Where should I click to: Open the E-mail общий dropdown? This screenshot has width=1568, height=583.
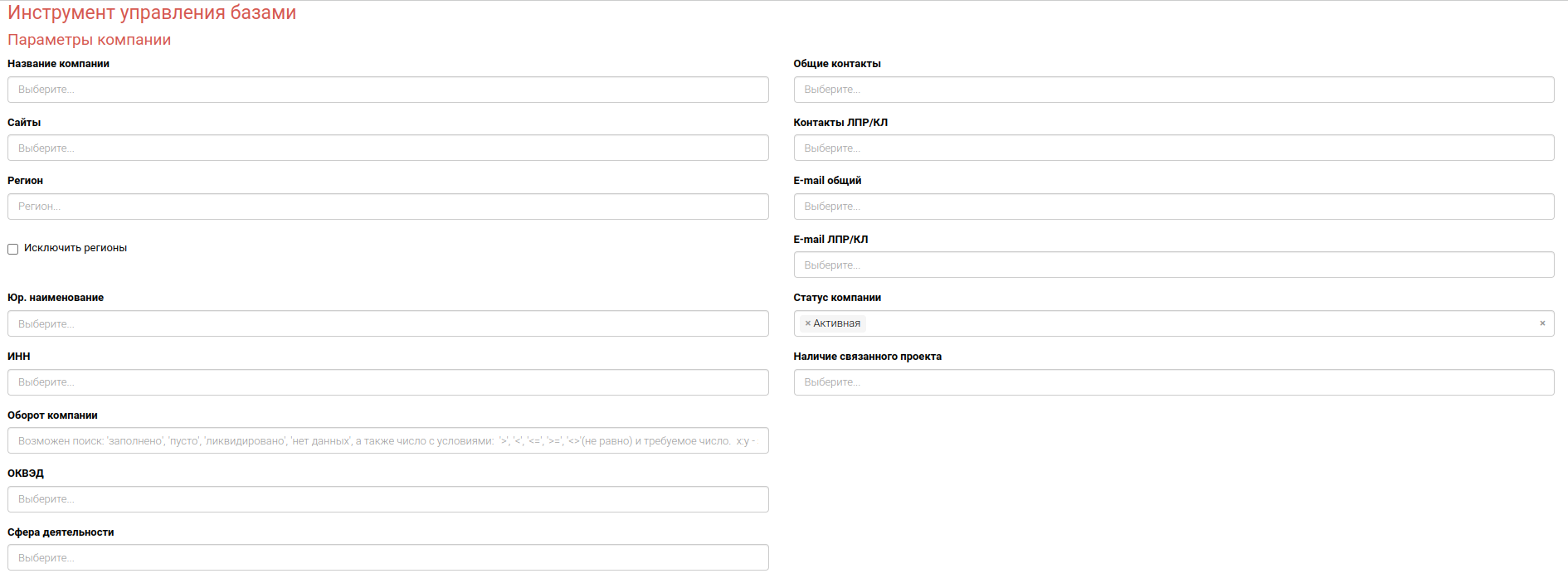point(1173,206)
